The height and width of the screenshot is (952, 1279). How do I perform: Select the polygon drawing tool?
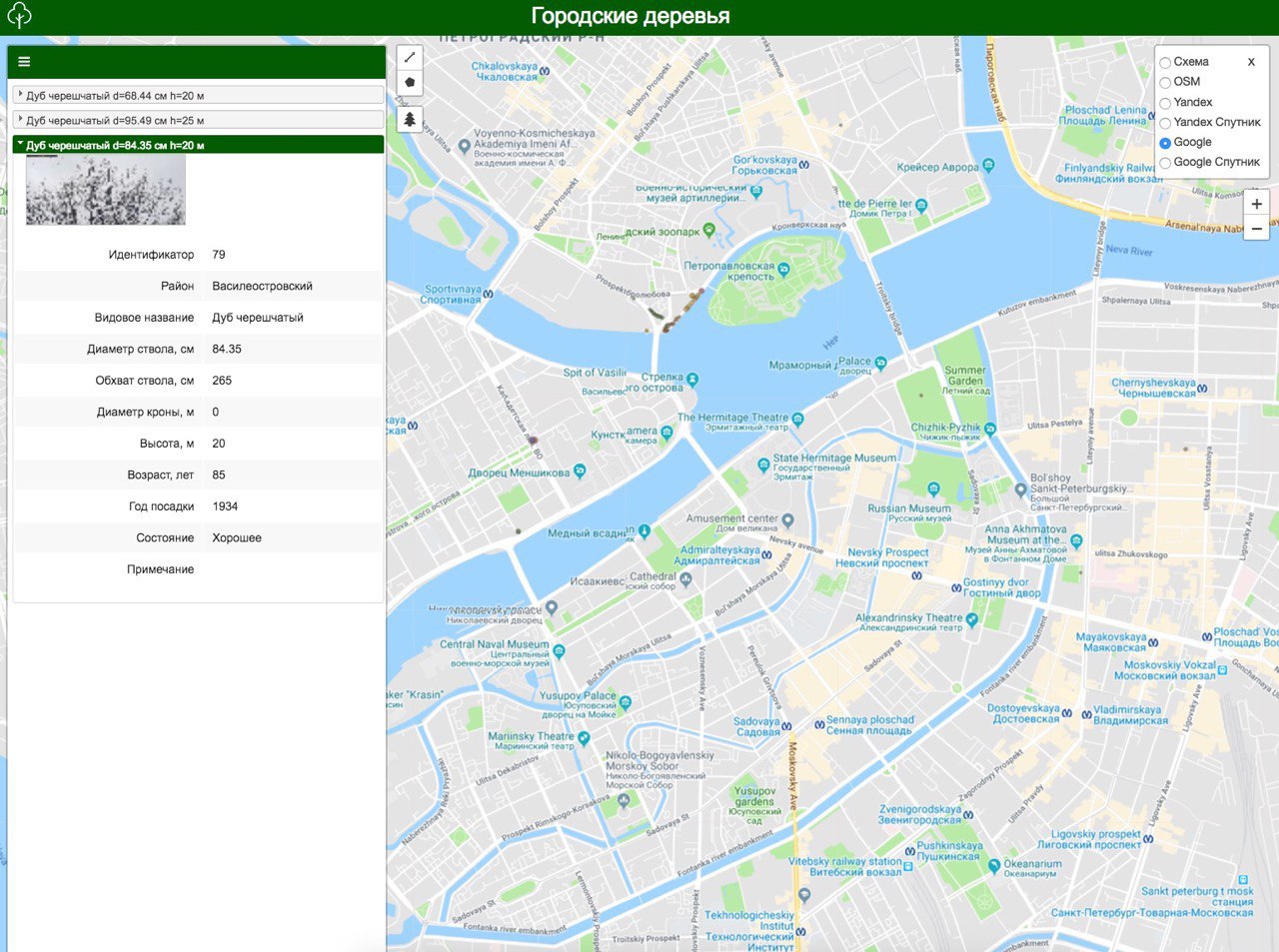point(410,83)
